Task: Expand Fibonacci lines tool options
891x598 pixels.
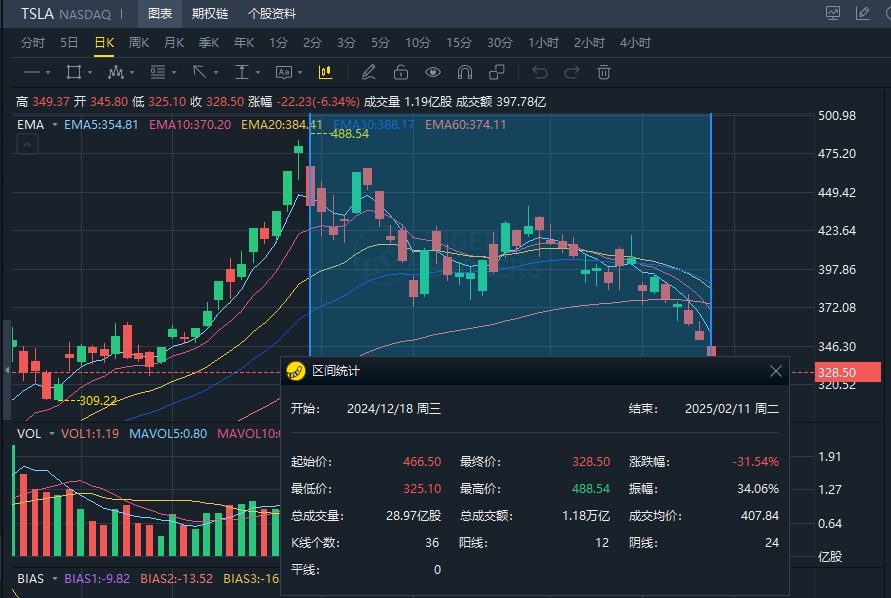Action: pyautogui.click(x=174, y=73)
